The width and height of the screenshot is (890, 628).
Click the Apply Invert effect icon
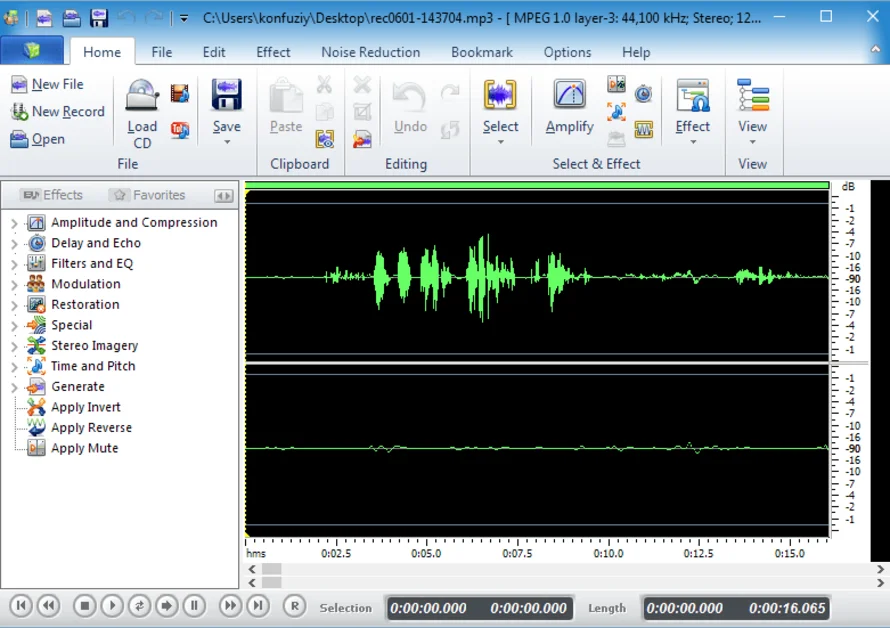[x=36, y=407]
